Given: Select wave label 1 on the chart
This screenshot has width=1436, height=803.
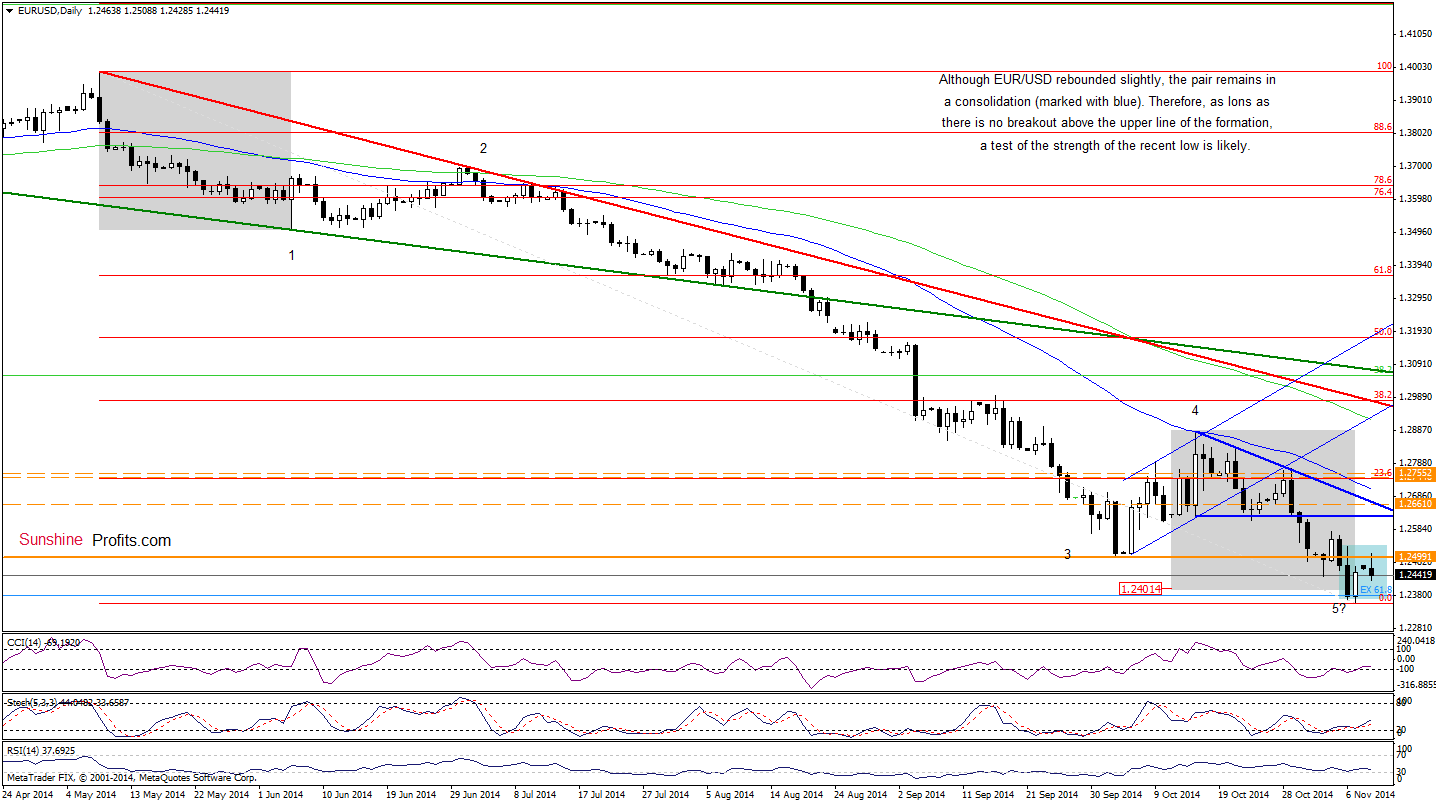Looking at the screenshot, I should tap(292, 255).
